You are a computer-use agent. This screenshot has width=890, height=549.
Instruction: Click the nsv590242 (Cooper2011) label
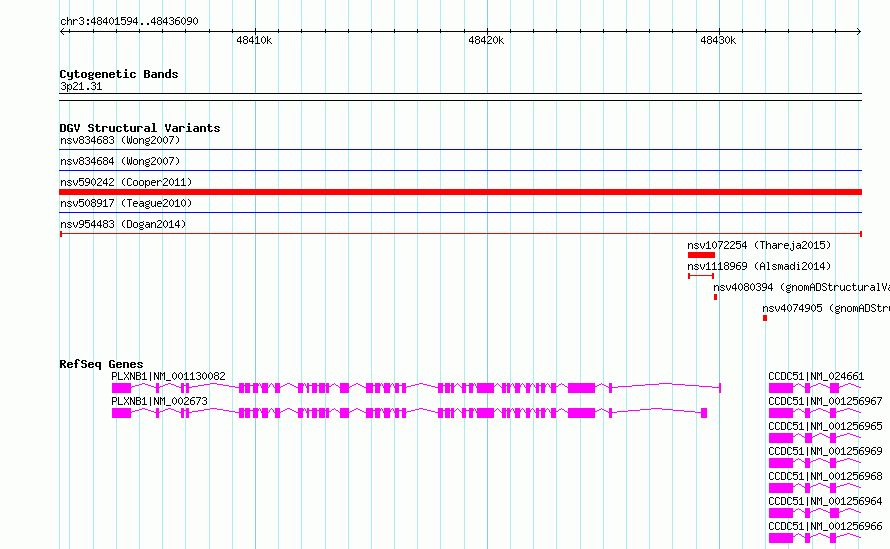tap(126, 182)
